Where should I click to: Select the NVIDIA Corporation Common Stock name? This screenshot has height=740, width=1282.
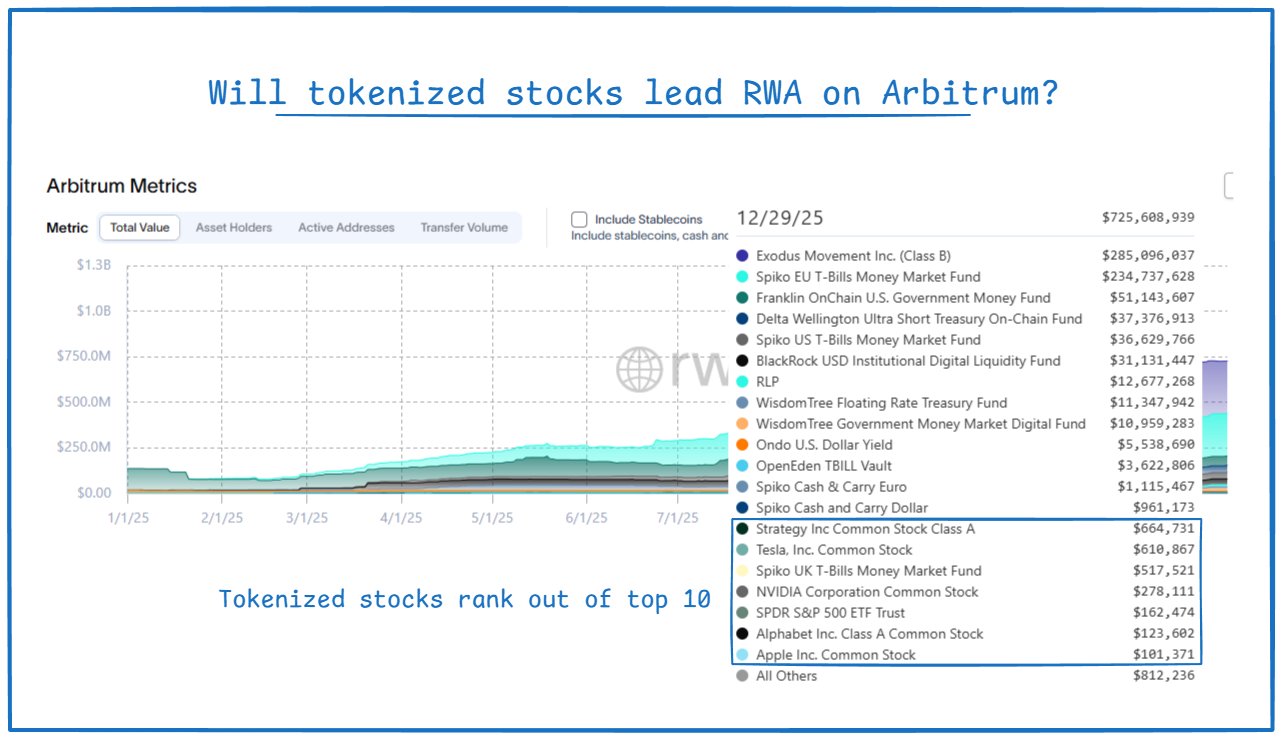coord(867,592)
